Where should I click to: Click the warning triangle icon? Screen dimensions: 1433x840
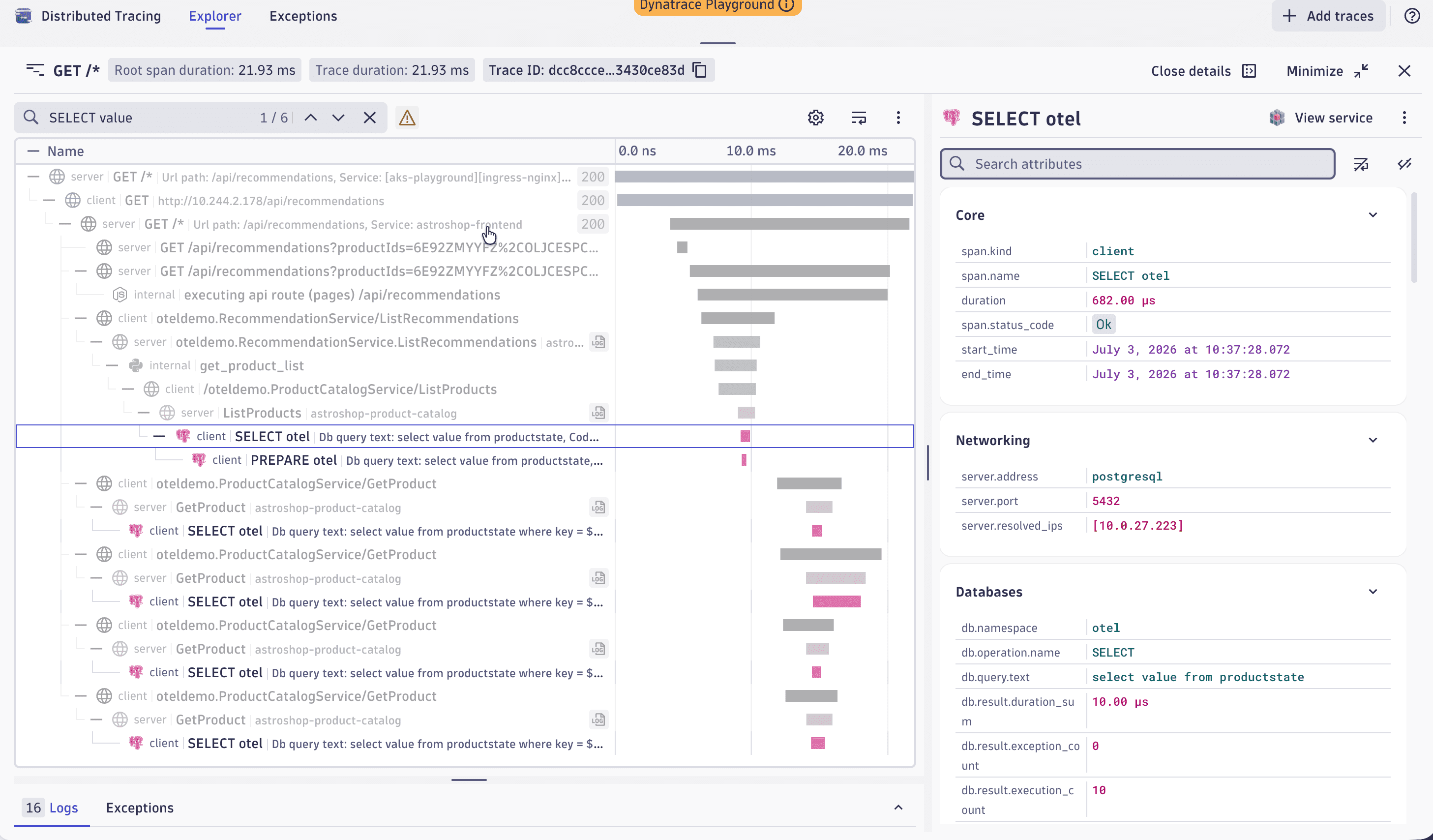(407, 118)
